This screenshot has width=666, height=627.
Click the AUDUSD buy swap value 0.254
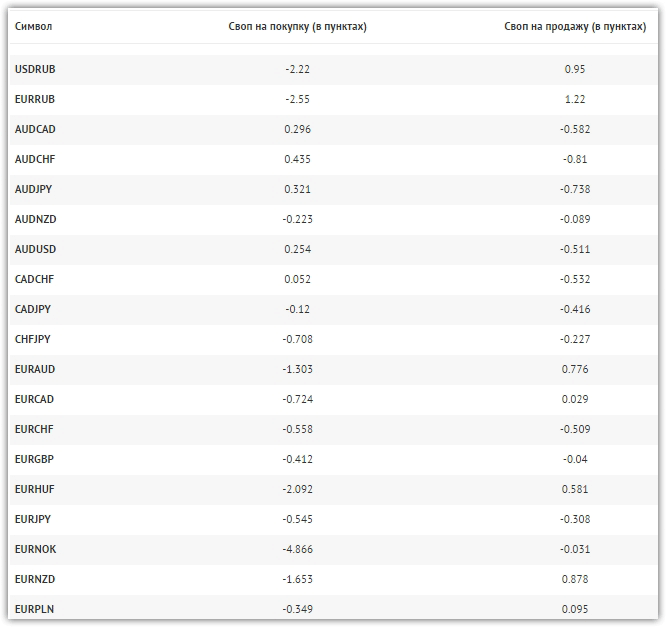297,249
